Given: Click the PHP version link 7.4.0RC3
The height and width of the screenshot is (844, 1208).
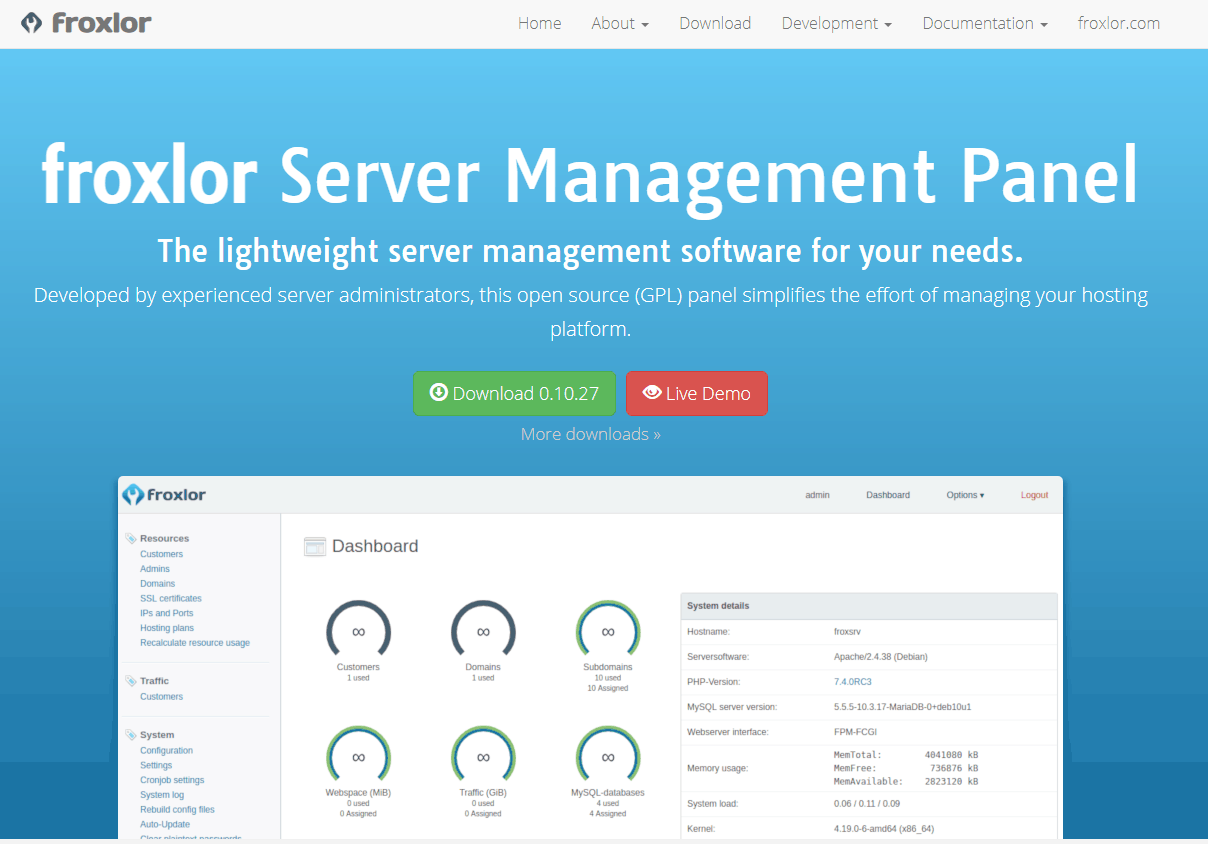Looking at the screenshot, I should pyautogui.click(x=852, y=682).
